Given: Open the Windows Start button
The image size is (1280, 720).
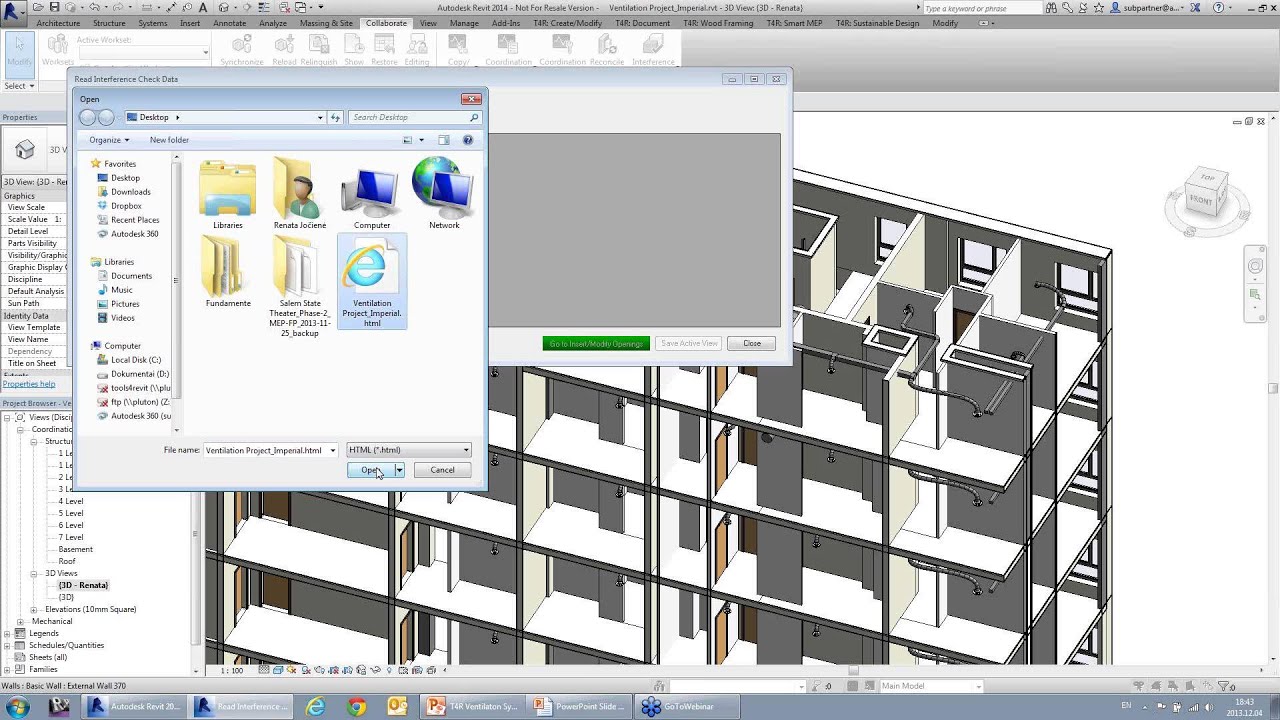Looking at the screenshot, I should [17, 706].
